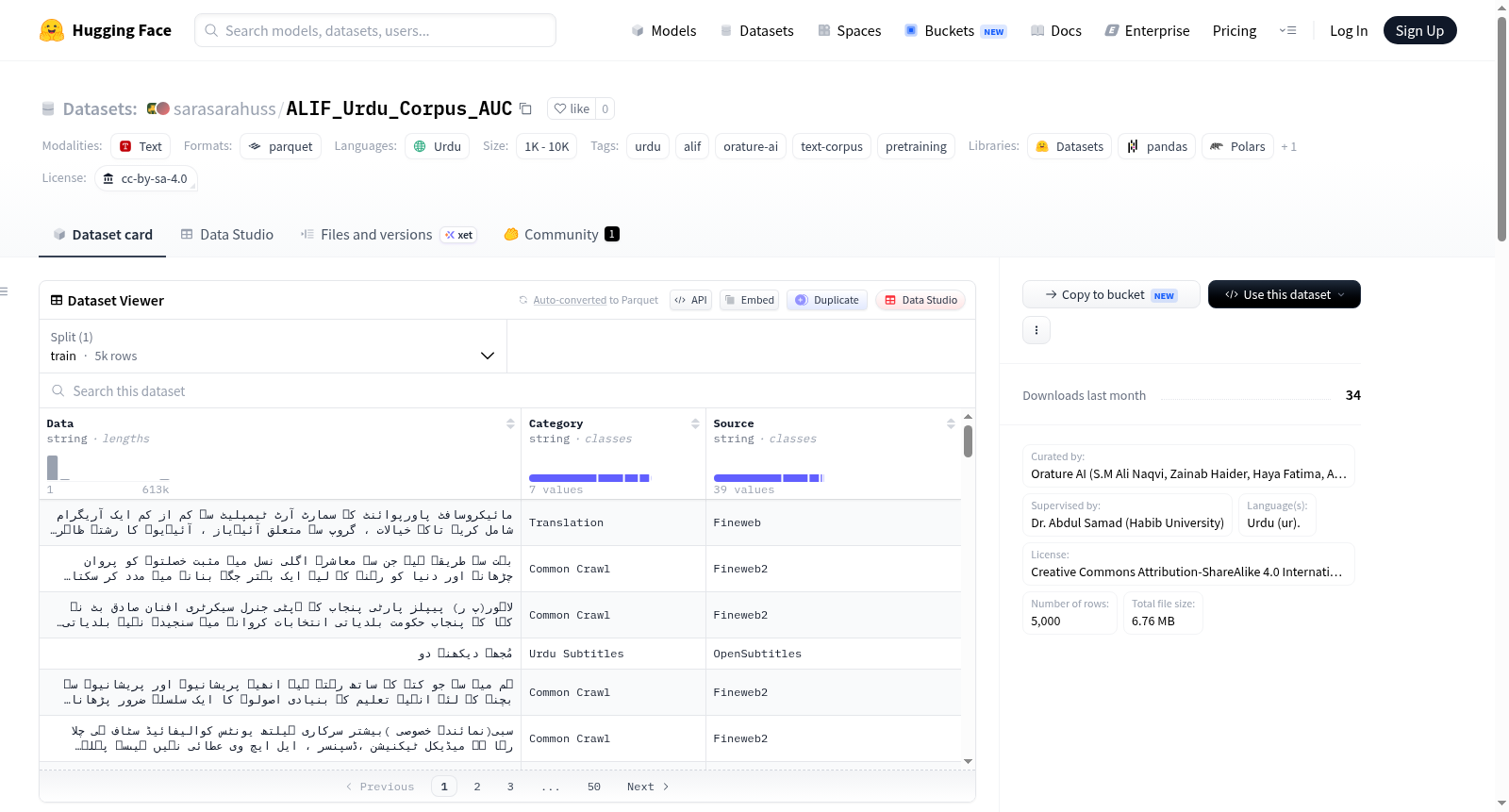
Task: Click the Sign Up button
Action: 1420,30
